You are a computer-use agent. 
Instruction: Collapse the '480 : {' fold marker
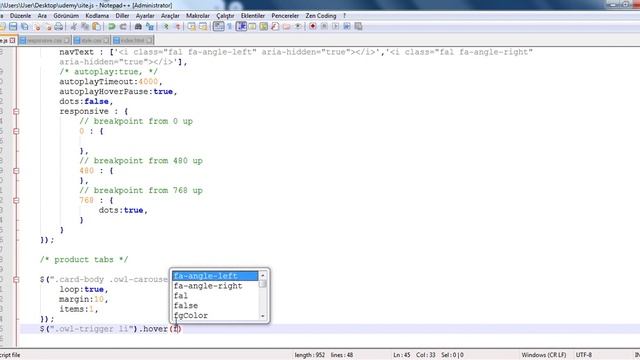click(x=16, y=171)
